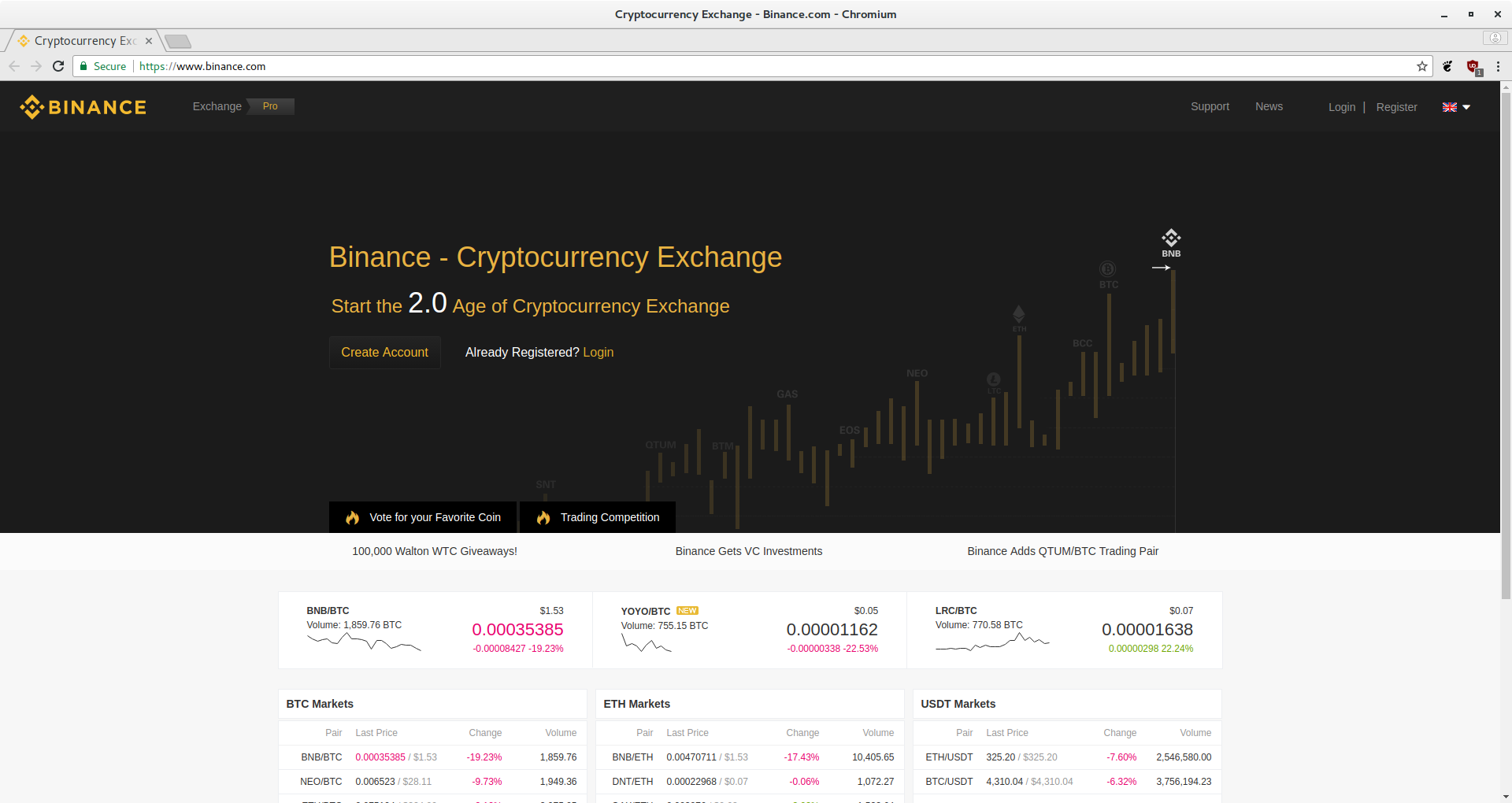Close the Cryptocurrency Exchange browser tab
1512x803 pixels.
coord(149,41)
